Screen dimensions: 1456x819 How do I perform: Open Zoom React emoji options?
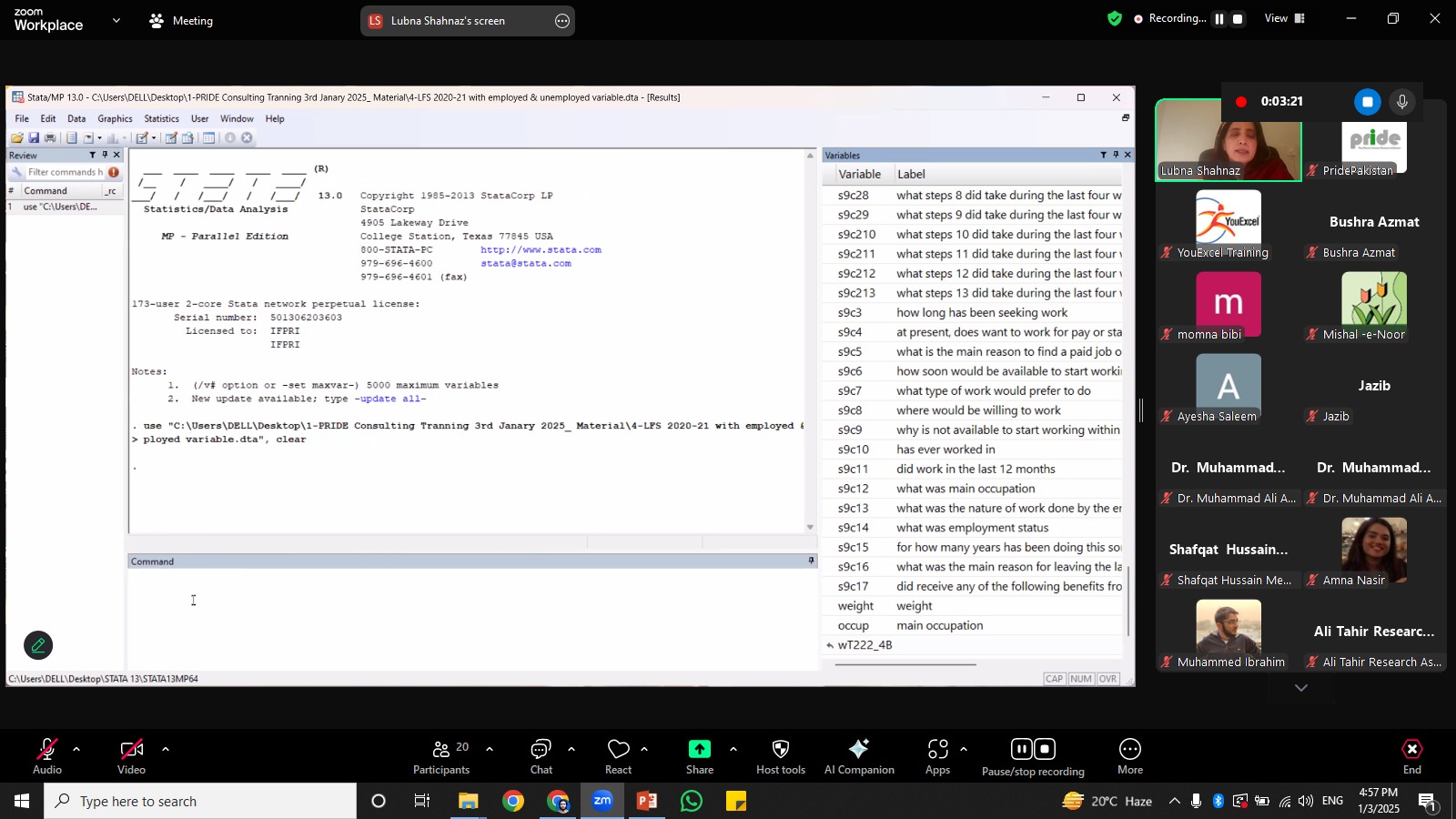pos(619,756)
